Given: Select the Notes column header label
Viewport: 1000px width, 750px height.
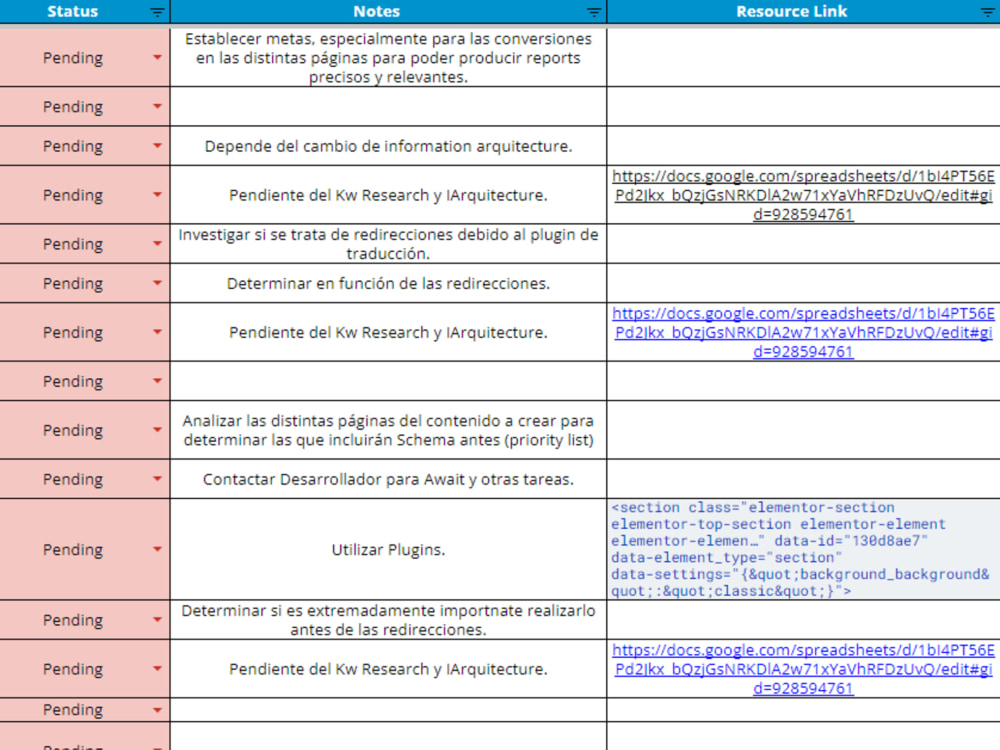Looking at the screenshot, I should click(x=377, y=11).
